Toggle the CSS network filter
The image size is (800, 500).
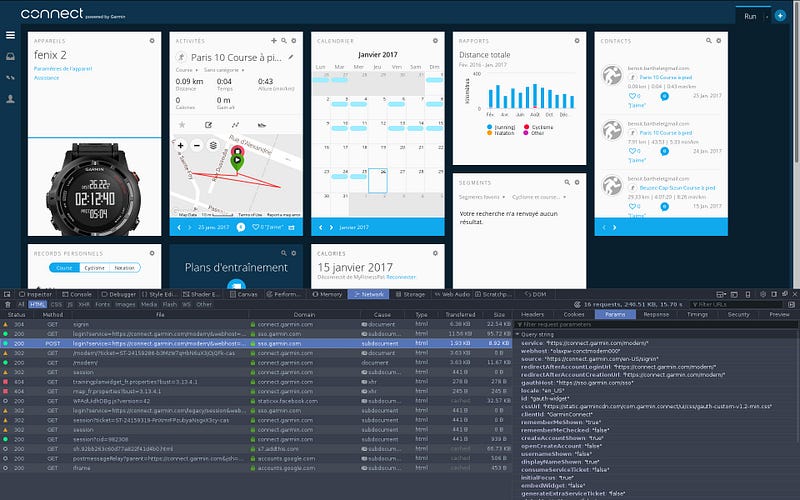tap(56, 305)
